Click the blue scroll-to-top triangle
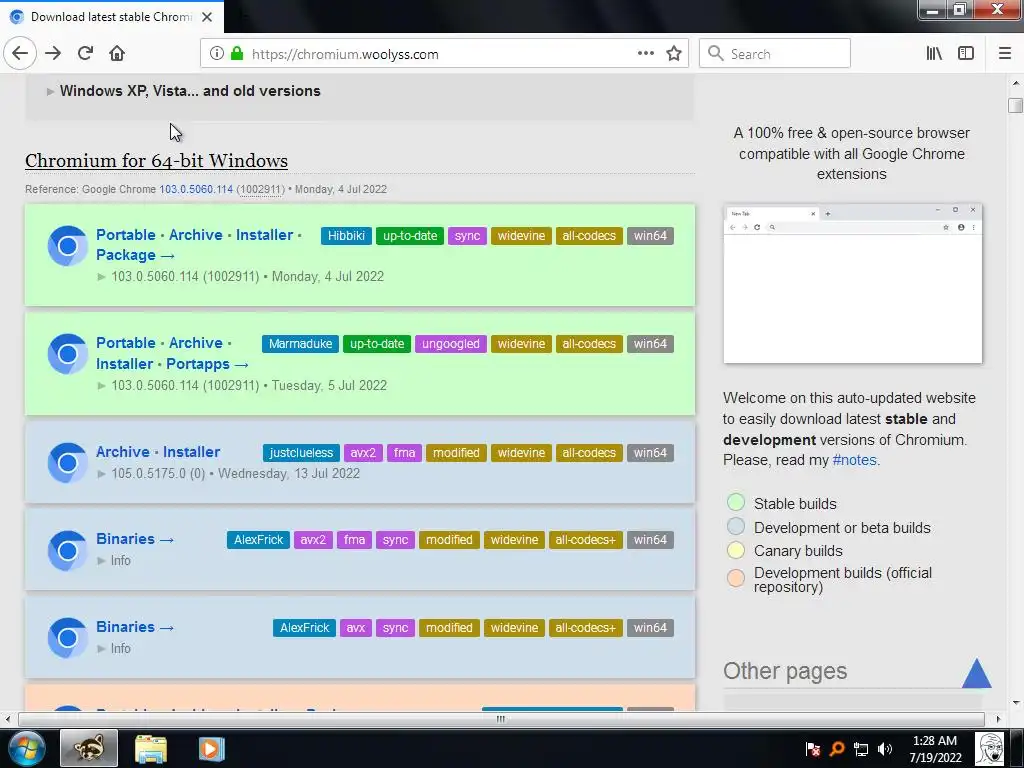 tap(976, 673)
